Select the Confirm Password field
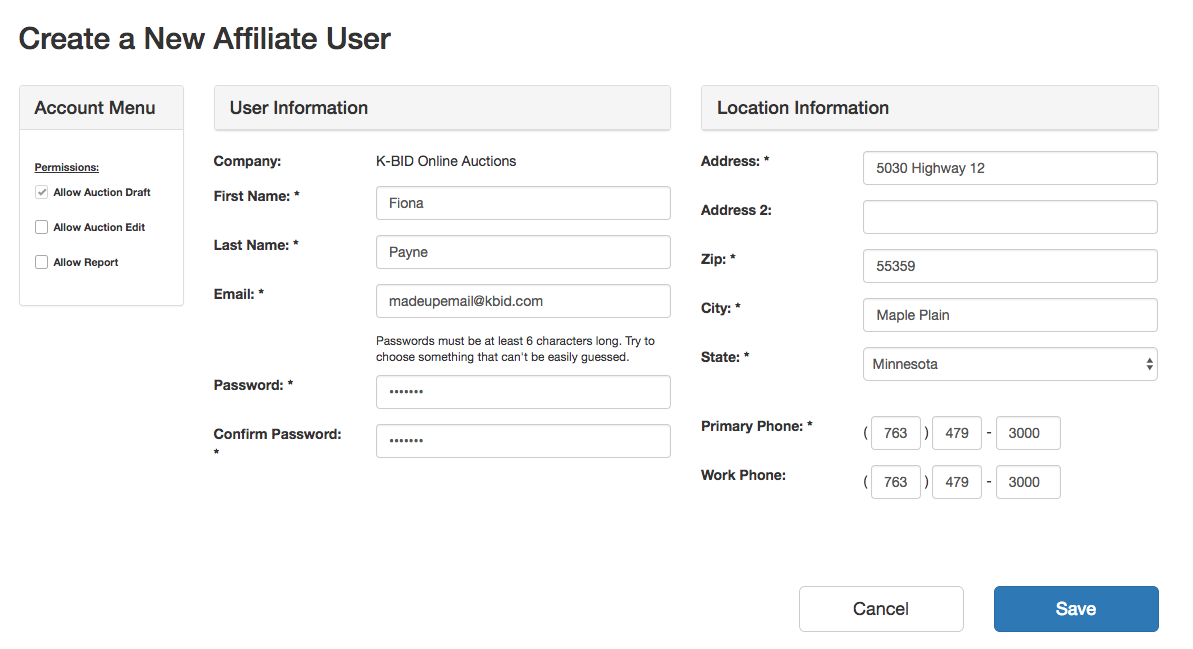This screenshot has width=1193, height=649. pyautogui.click(x=523, y=441)
